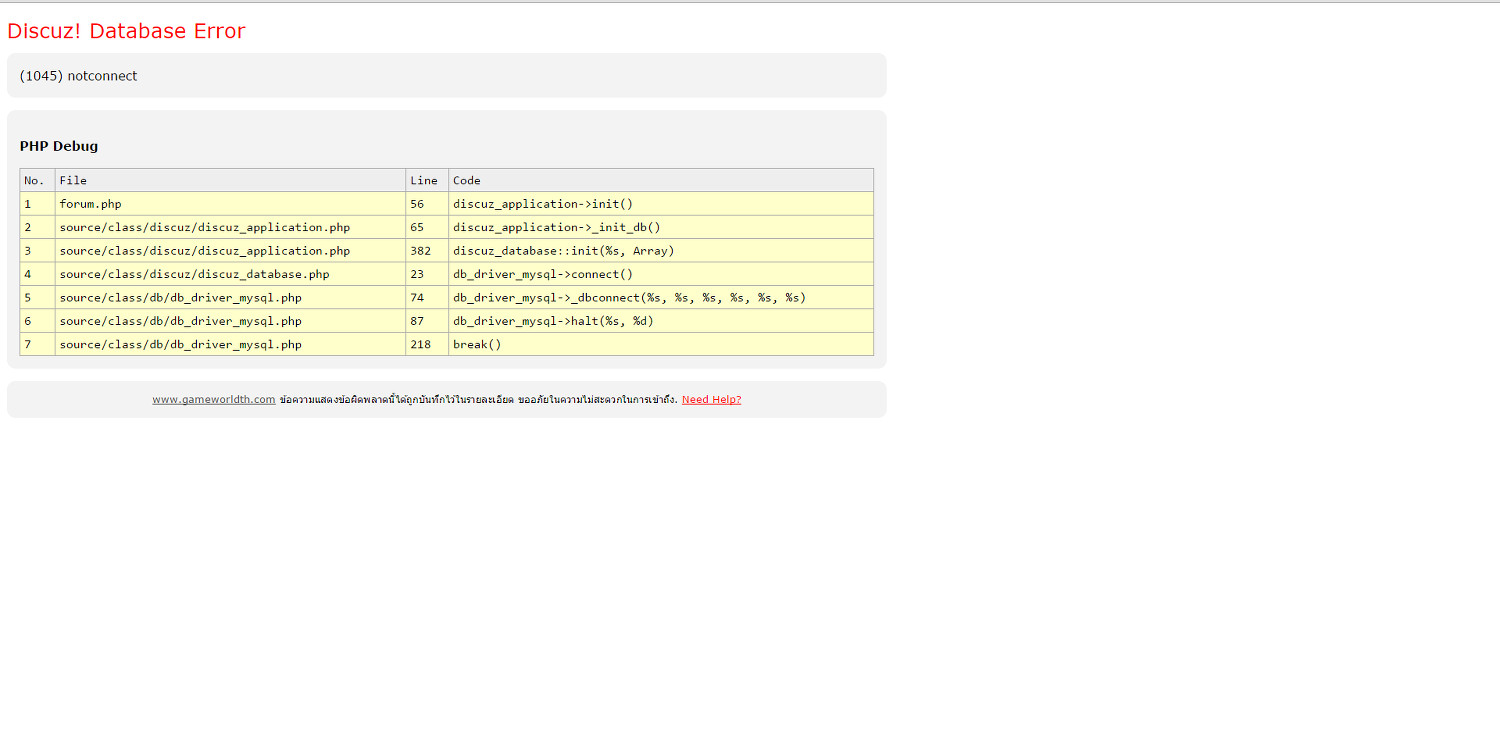The height and width of the screenshot is (752, 1500).
Task: Click db_driver_mysql.php file path in row 6
Action: 230,321
